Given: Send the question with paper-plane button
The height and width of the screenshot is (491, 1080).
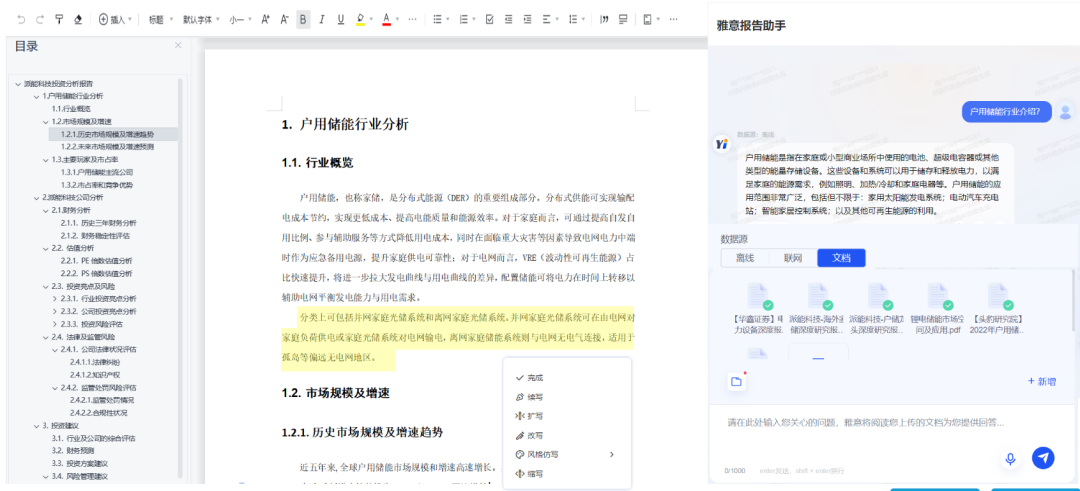Looking at the screenshot, I should tap(1043, 458).
